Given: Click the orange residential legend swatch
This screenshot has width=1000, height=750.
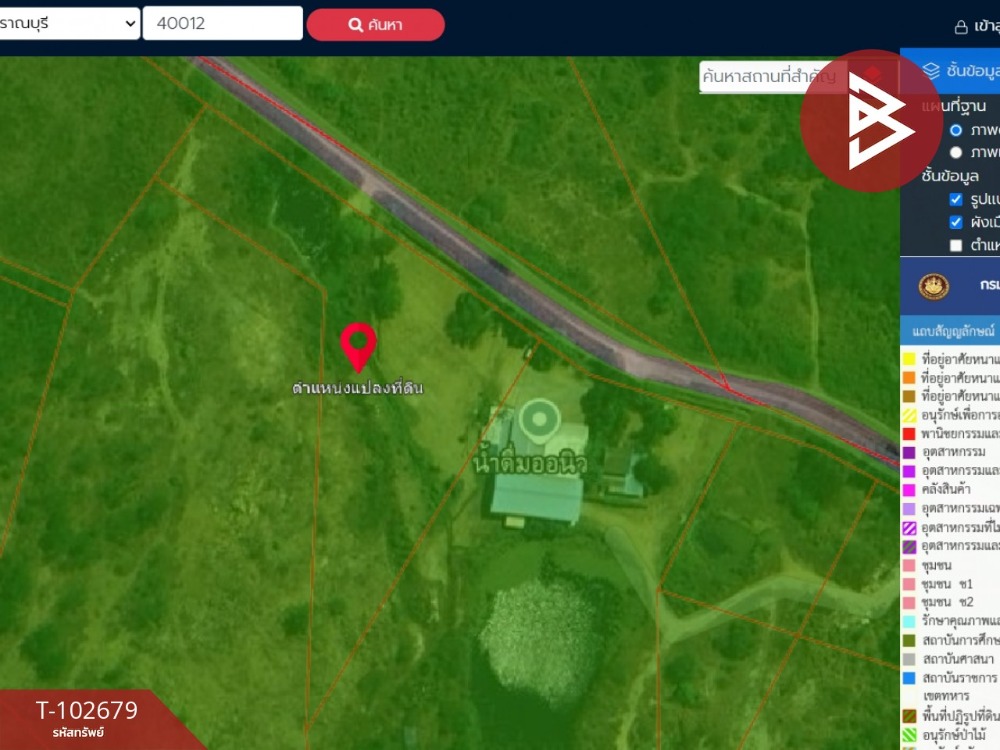Looking at the screenshot, I should 909,378.
